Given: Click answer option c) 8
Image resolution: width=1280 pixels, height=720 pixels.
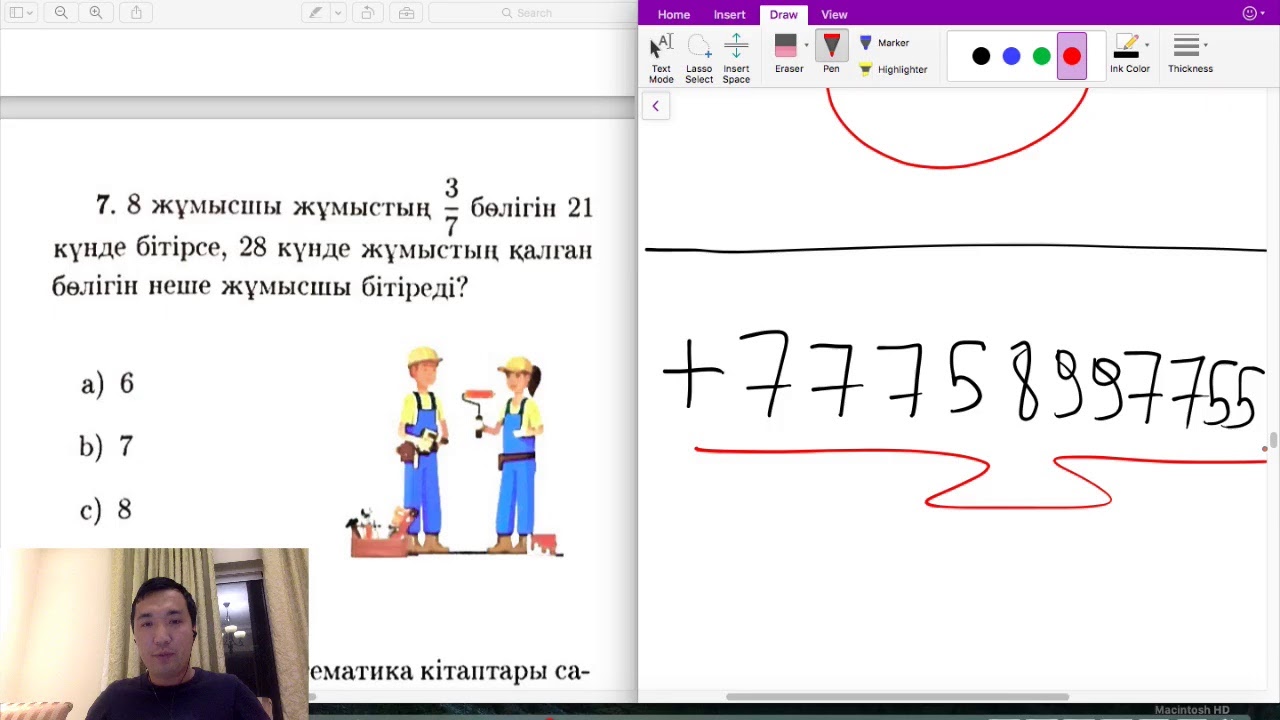Looking at the screenshot, I should (106, 510).
